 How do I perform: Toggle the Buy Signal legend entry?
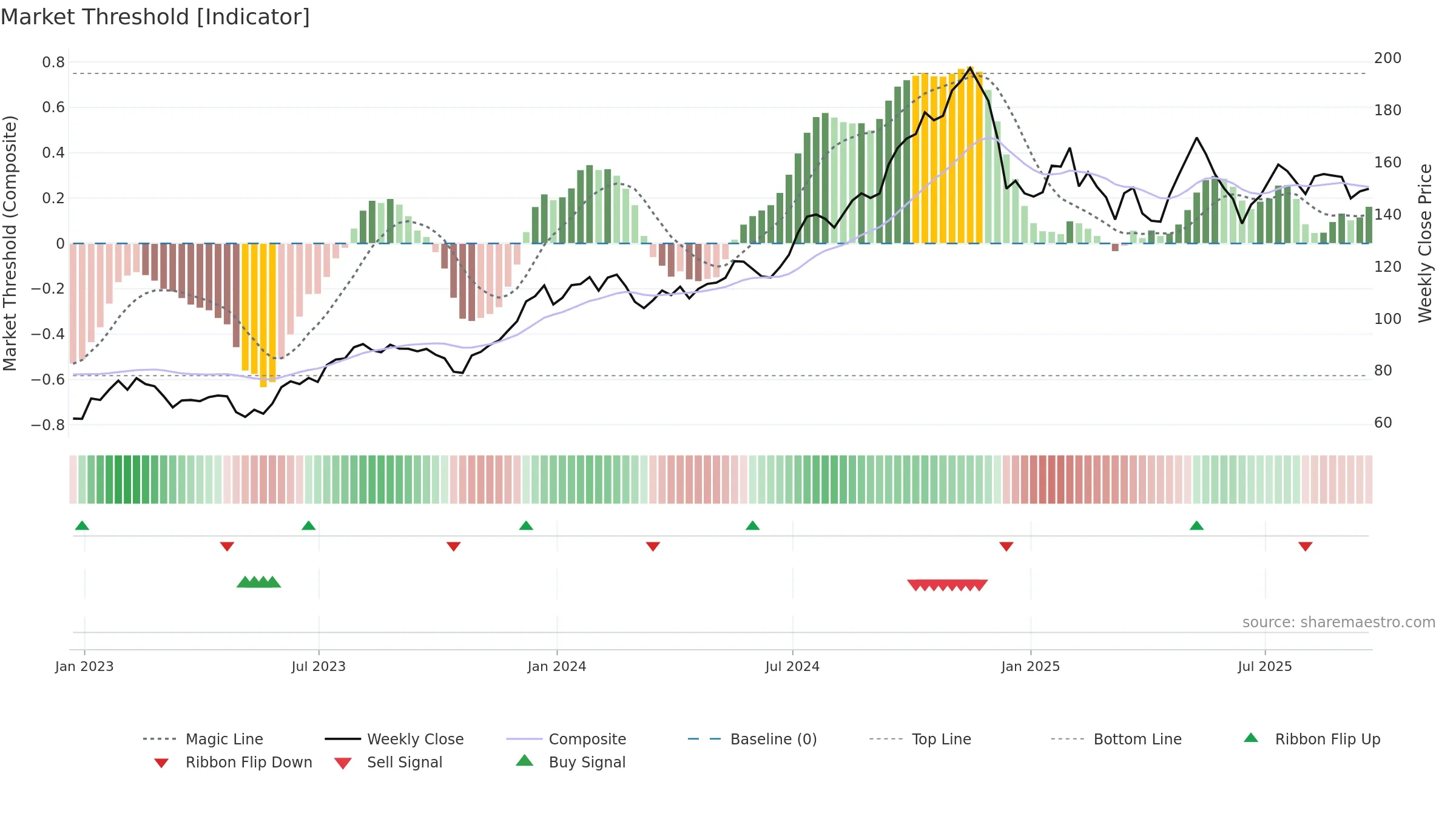click(570, 762)
